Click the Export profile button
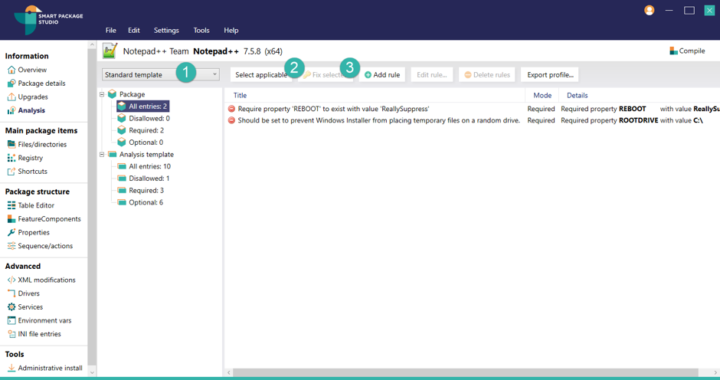 550,75
